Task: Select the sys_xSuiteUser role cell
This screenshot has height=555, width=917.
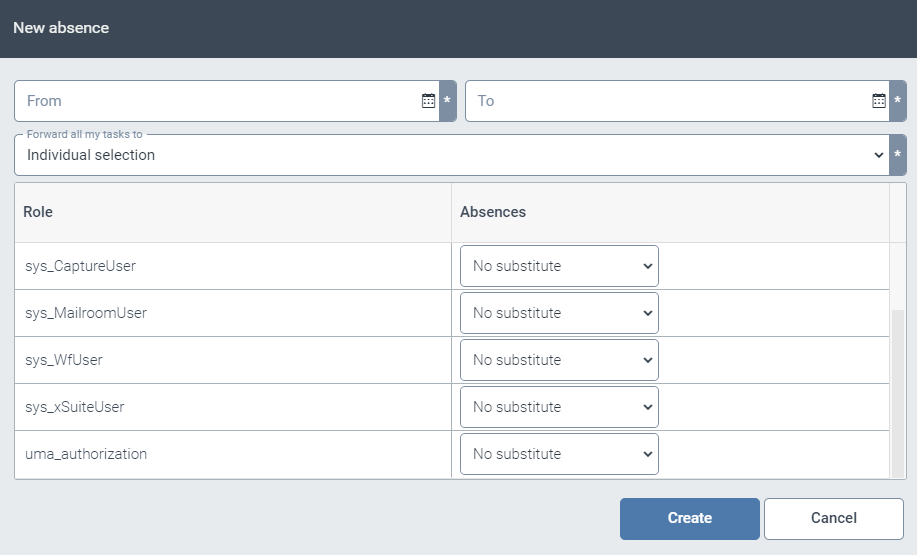Action: [x=232, y=407]
